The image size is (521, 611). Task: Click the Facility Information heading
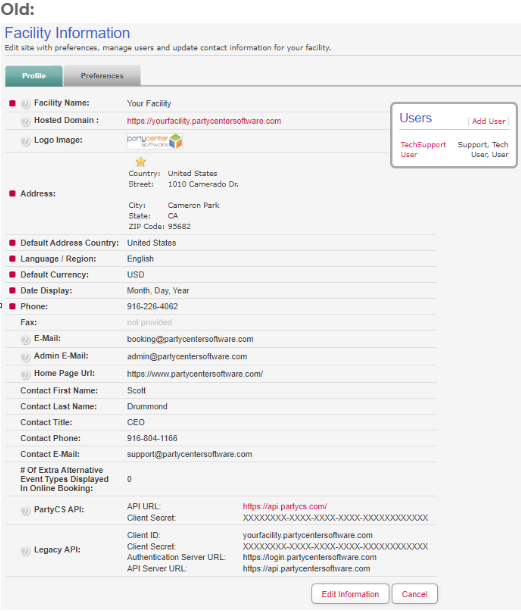67,33
